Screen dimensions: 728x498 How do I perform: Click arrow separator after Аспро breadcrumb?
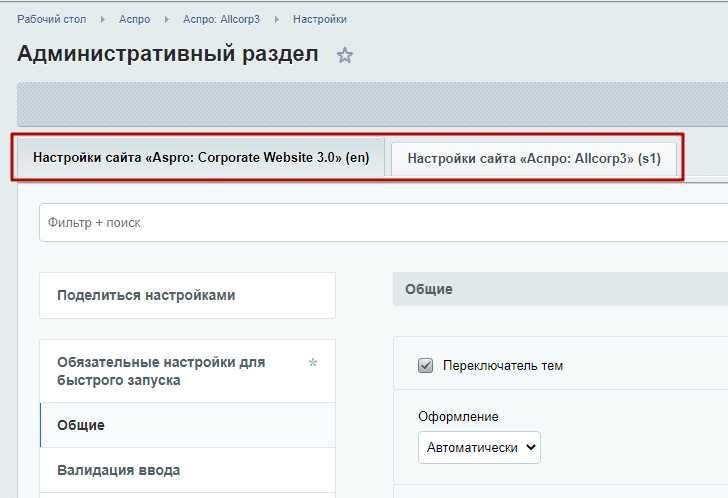coord(167,19)
